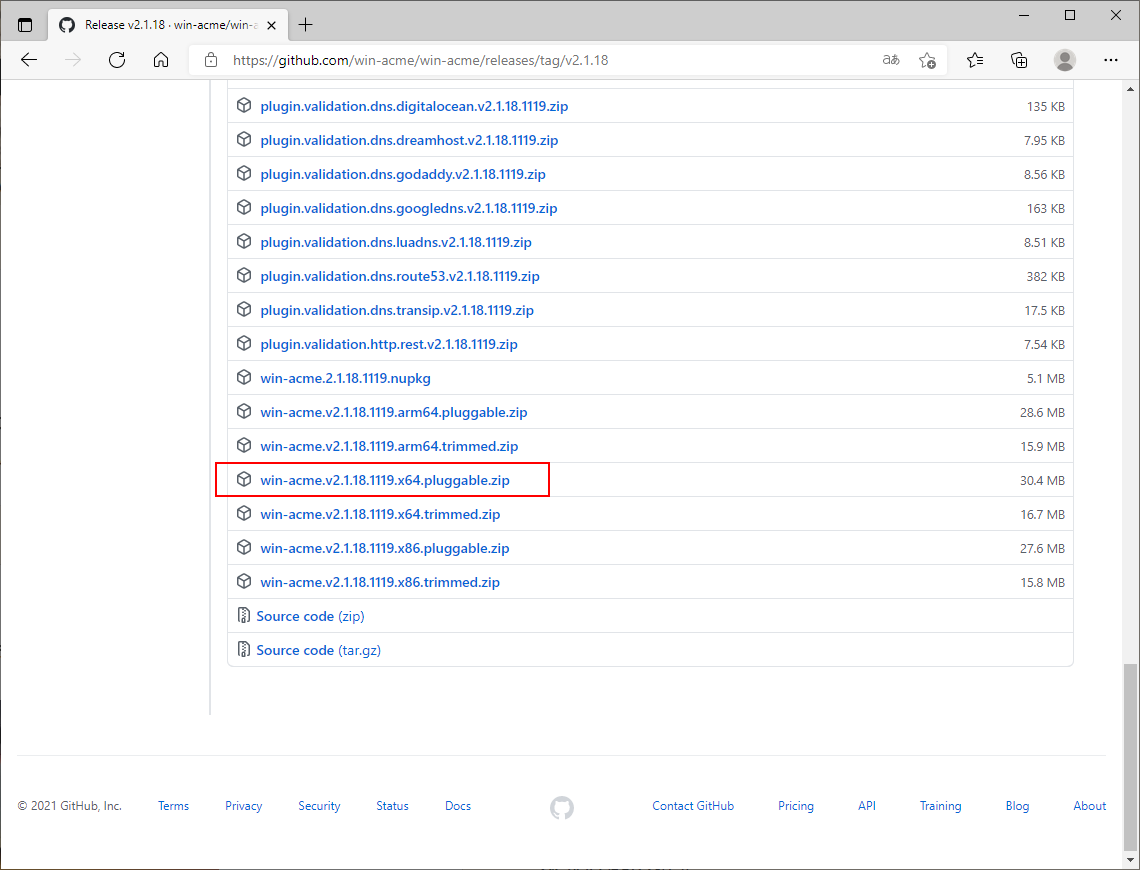Open the Docs footer link
This screenshot has width=1140, height=870.
pos(458,806)
